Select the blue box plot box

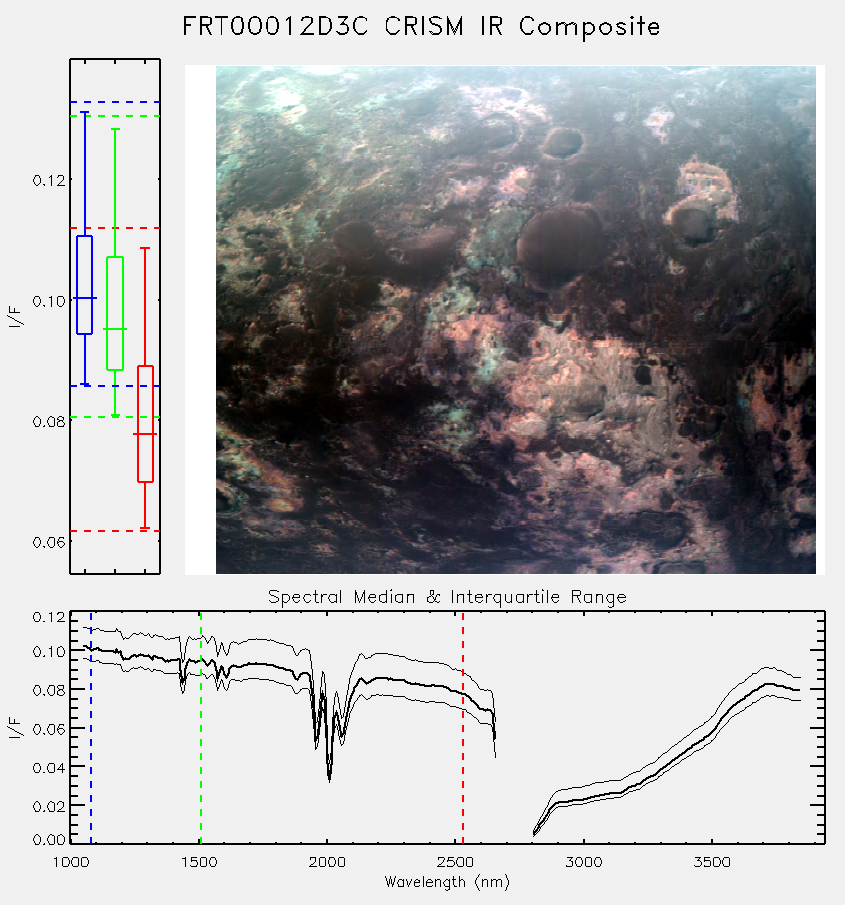pyautogui.click(x=85, y=285)
